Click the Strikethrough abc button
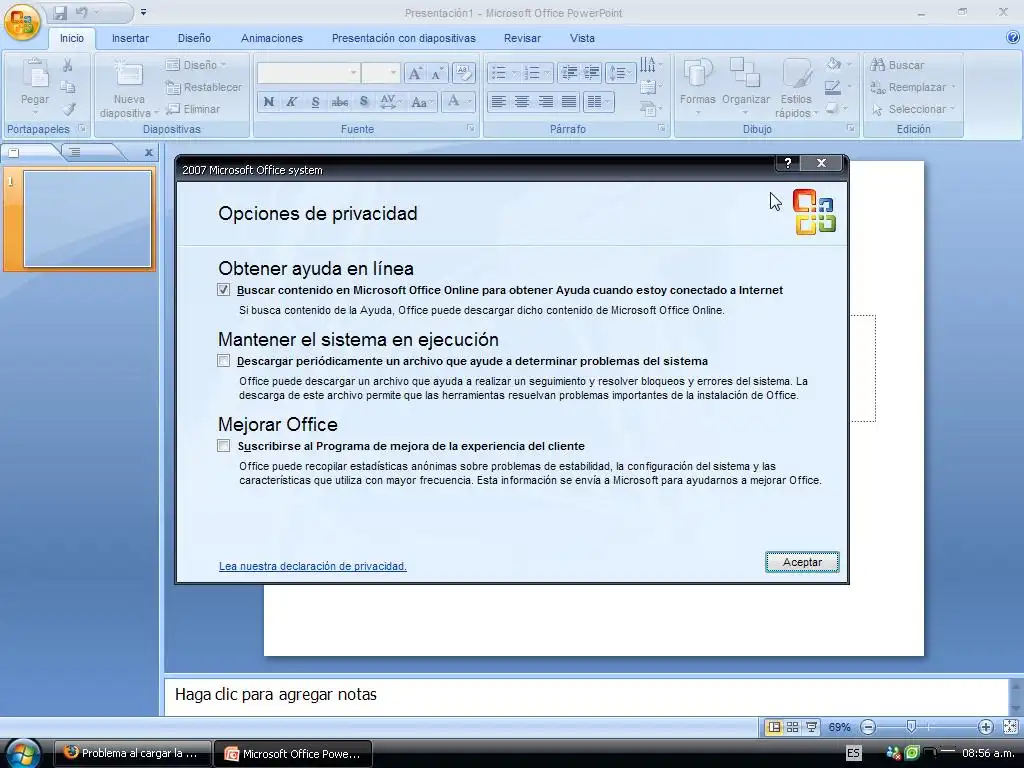 click(340, 102)
